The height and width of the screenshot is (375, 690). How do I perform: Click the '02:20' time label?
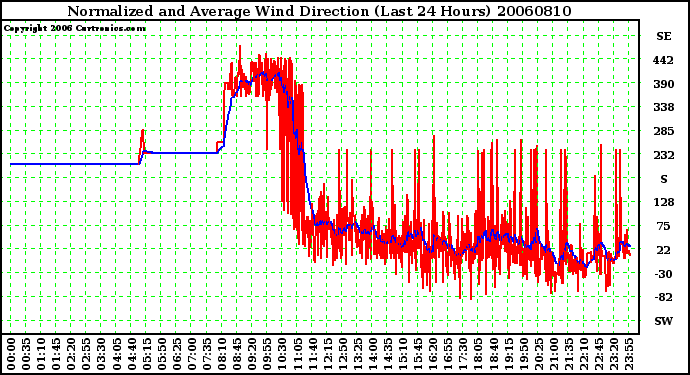pos(71,354)
